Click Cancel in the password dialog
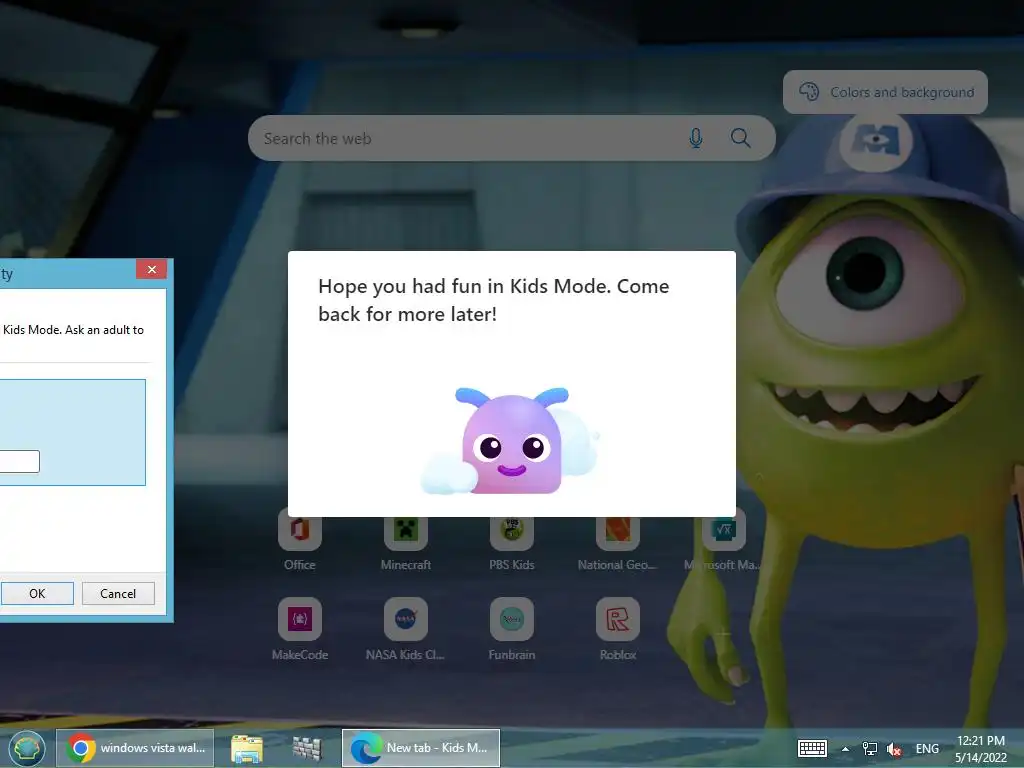 coord(118,593)
